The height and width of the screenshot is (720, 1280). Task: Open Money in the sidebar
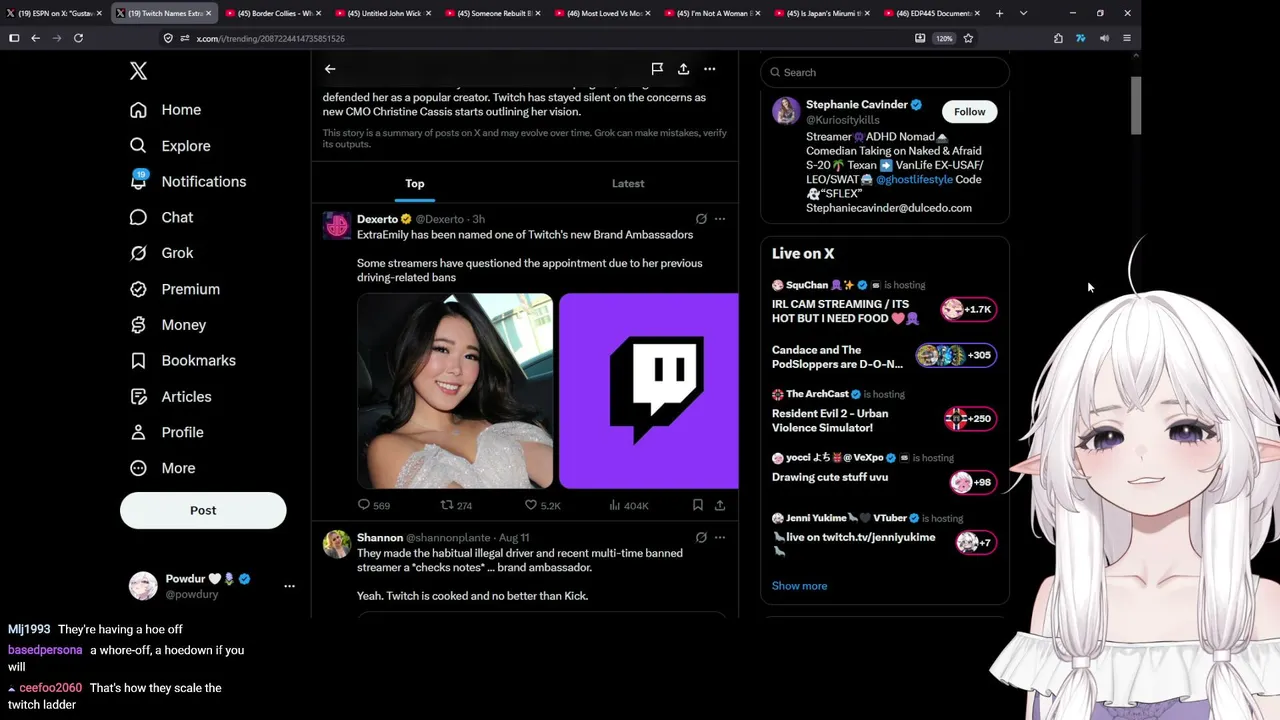click(x=168, y=325)
